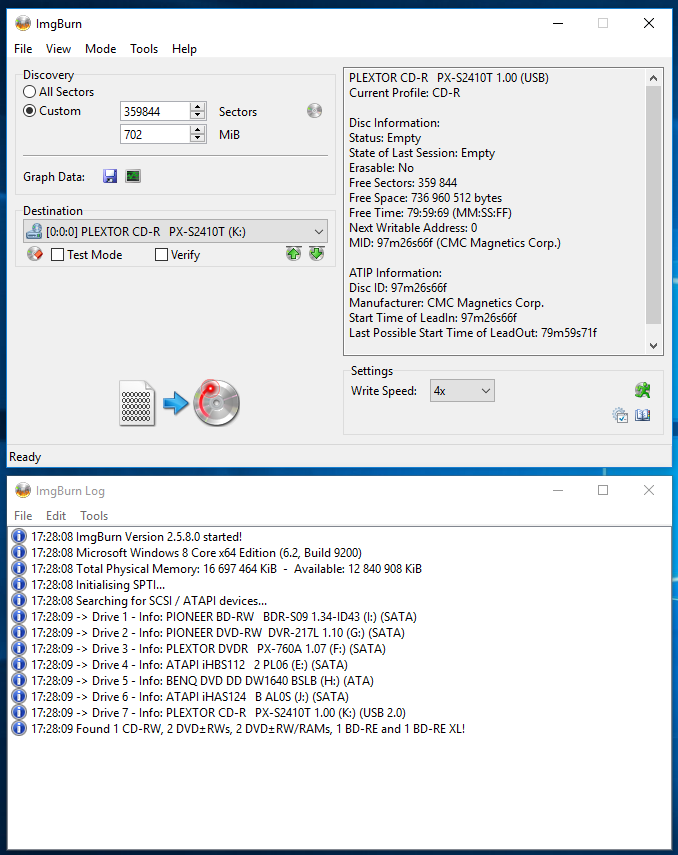The height and width of the screenshot is (855, 678).
Task: Open the File menu in ImgBurn
Action: pyautogui.click(x=23, y=49)
